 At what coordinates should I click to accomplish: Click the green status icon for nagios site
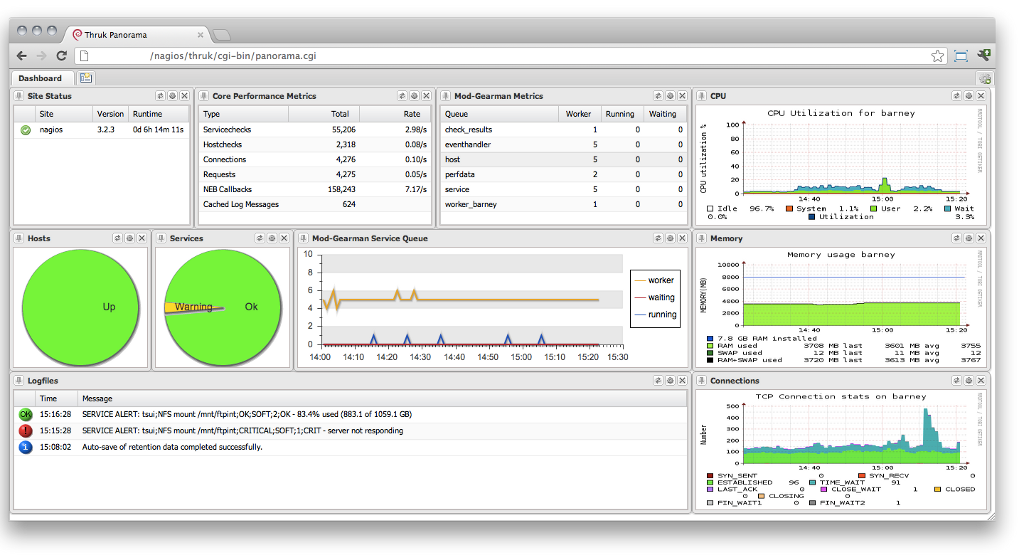(x=25, y=130)
